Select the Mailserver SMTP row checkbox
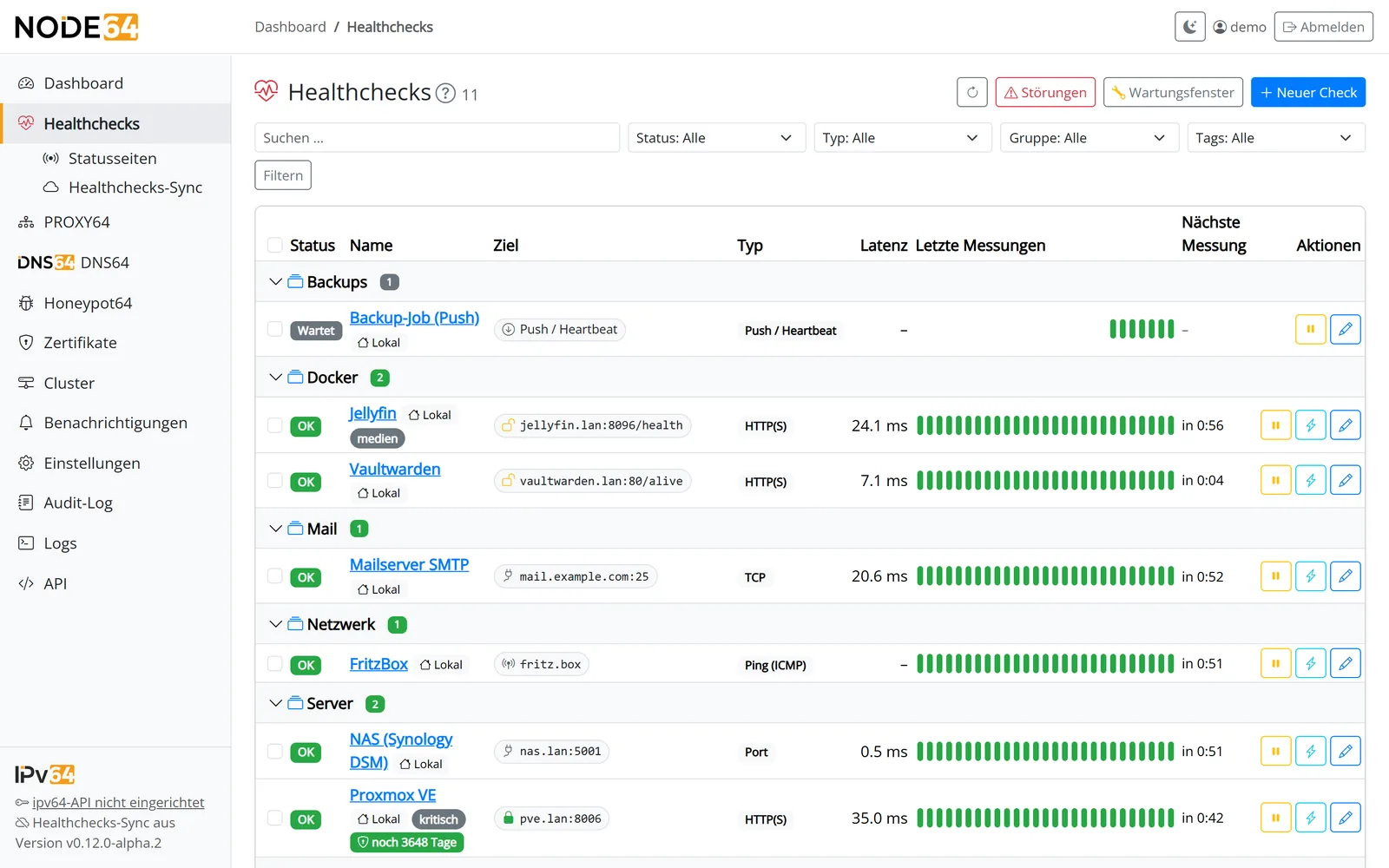 click(x=275, y=576)
